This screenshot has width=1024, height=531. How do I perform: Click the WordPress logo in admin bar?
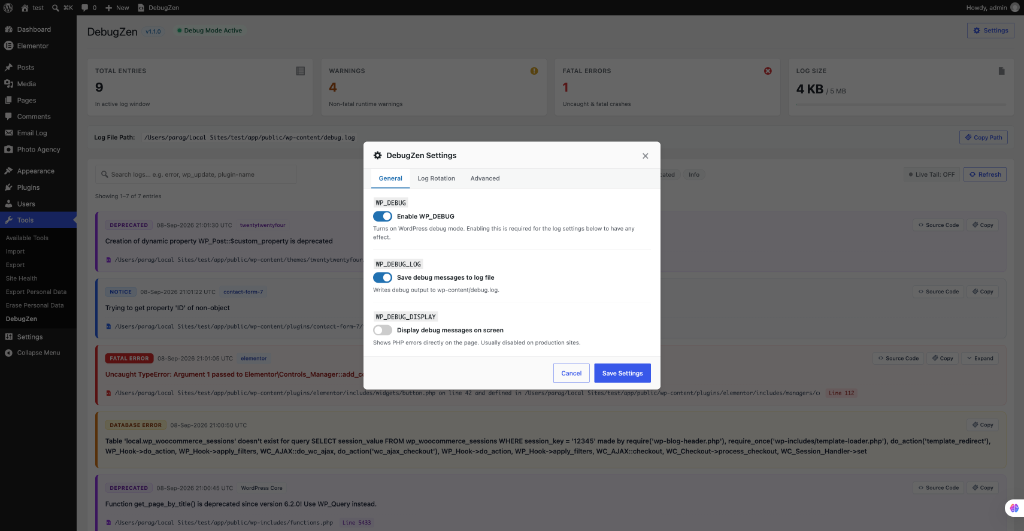[x=8, y=8]
